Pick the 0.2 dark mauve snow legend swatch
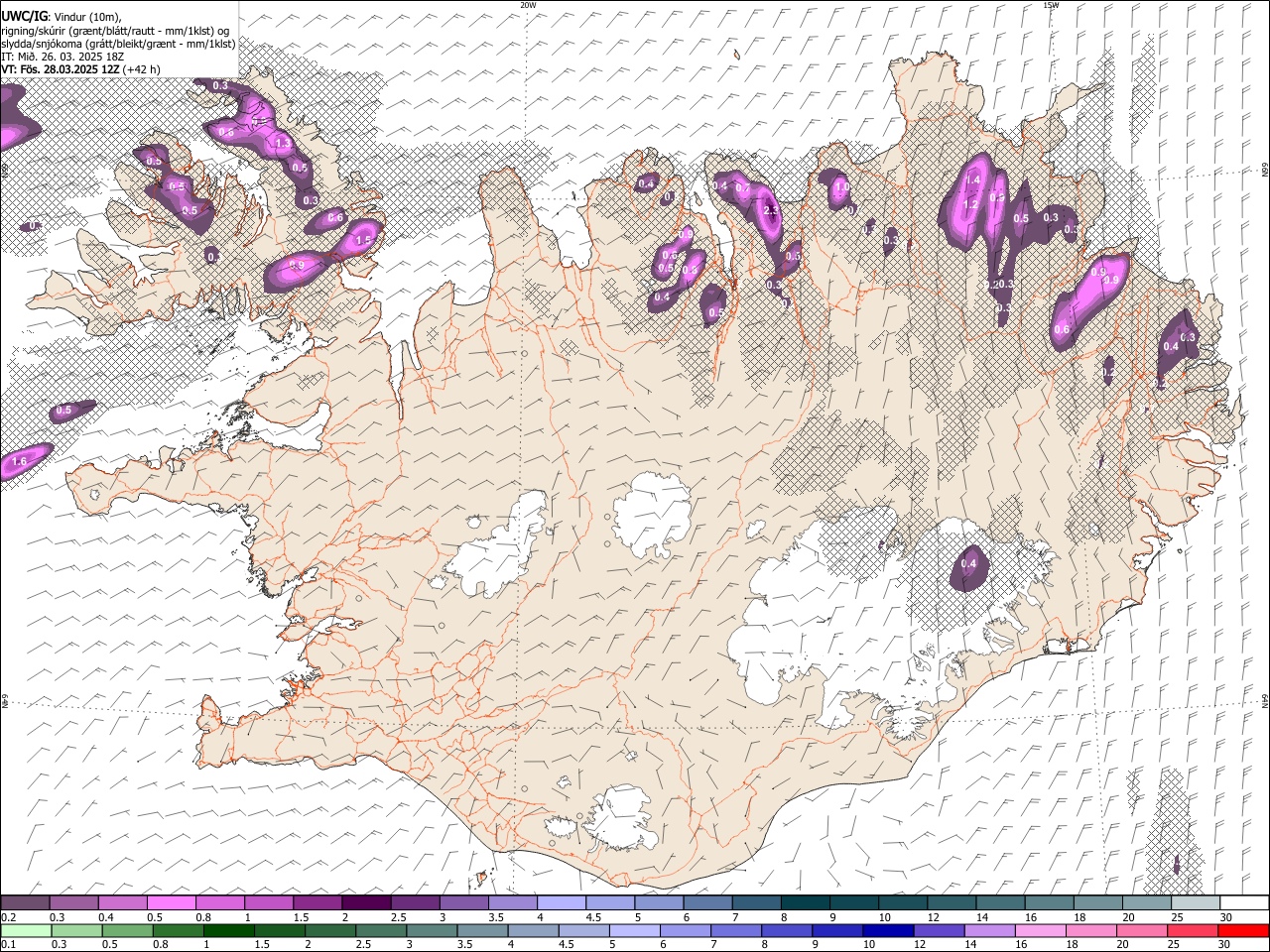1270x952 pixels. pyautogui.click(x=25, y=903)
